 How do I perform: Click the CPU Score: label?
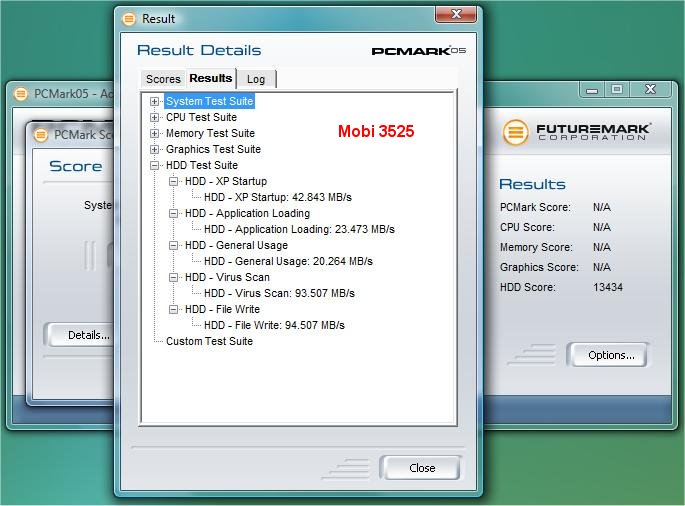click(x=527, y=228)
